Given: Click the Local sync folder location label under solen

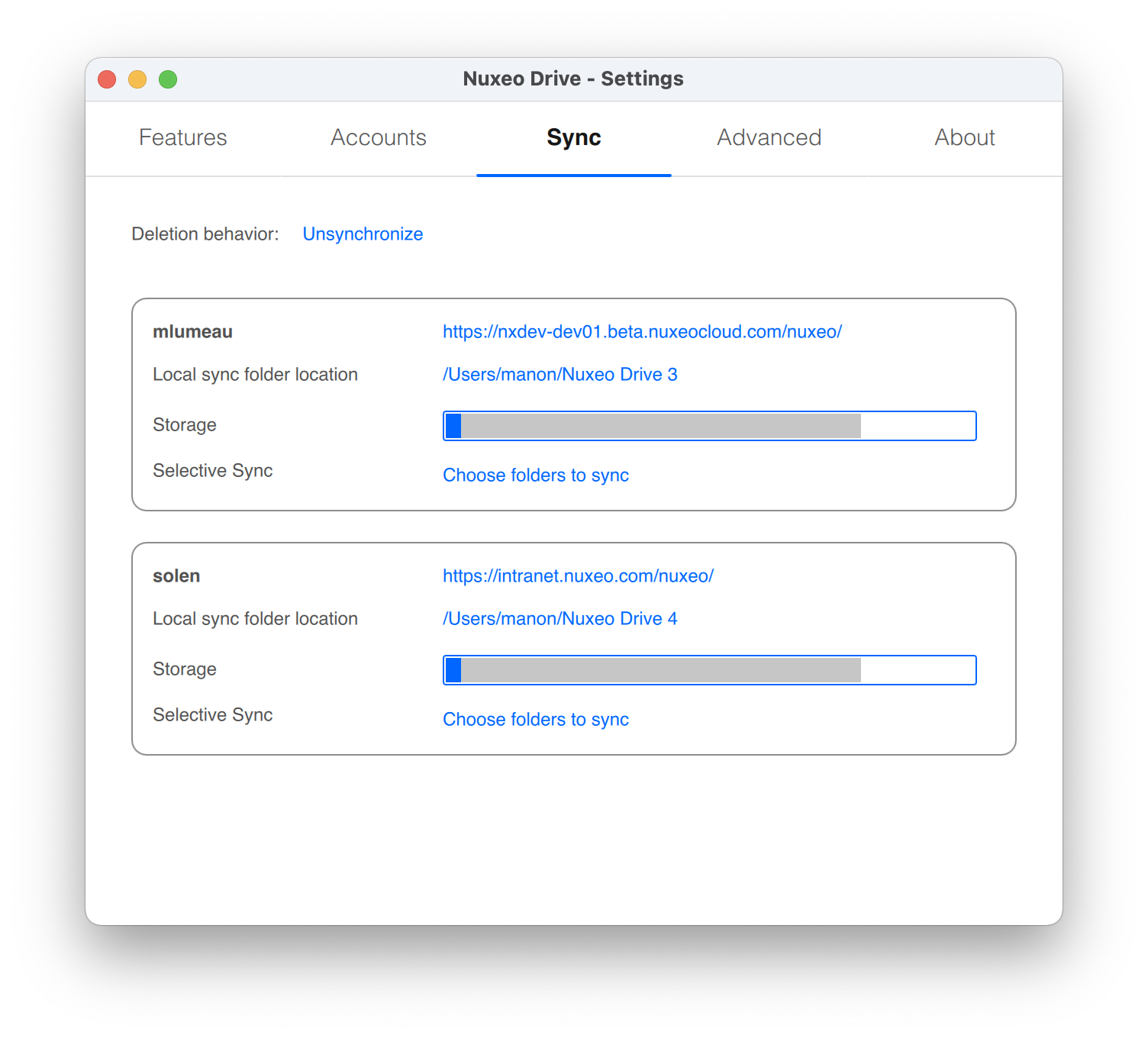Looking at the screenshot, I should tap(255, 619).
